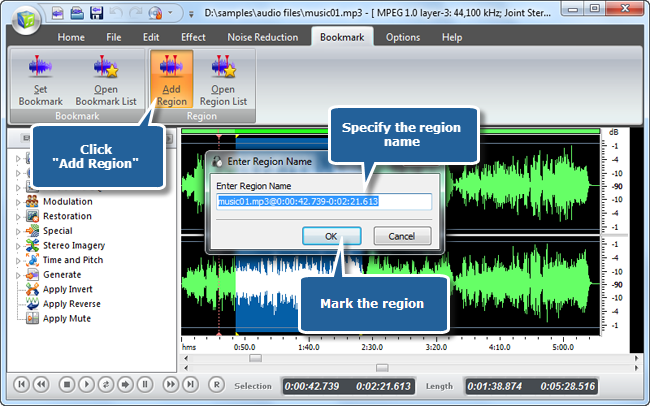Click the Open file quick-access icon
Viewport: 650px width, 406px height.
(x=77, y=13)
